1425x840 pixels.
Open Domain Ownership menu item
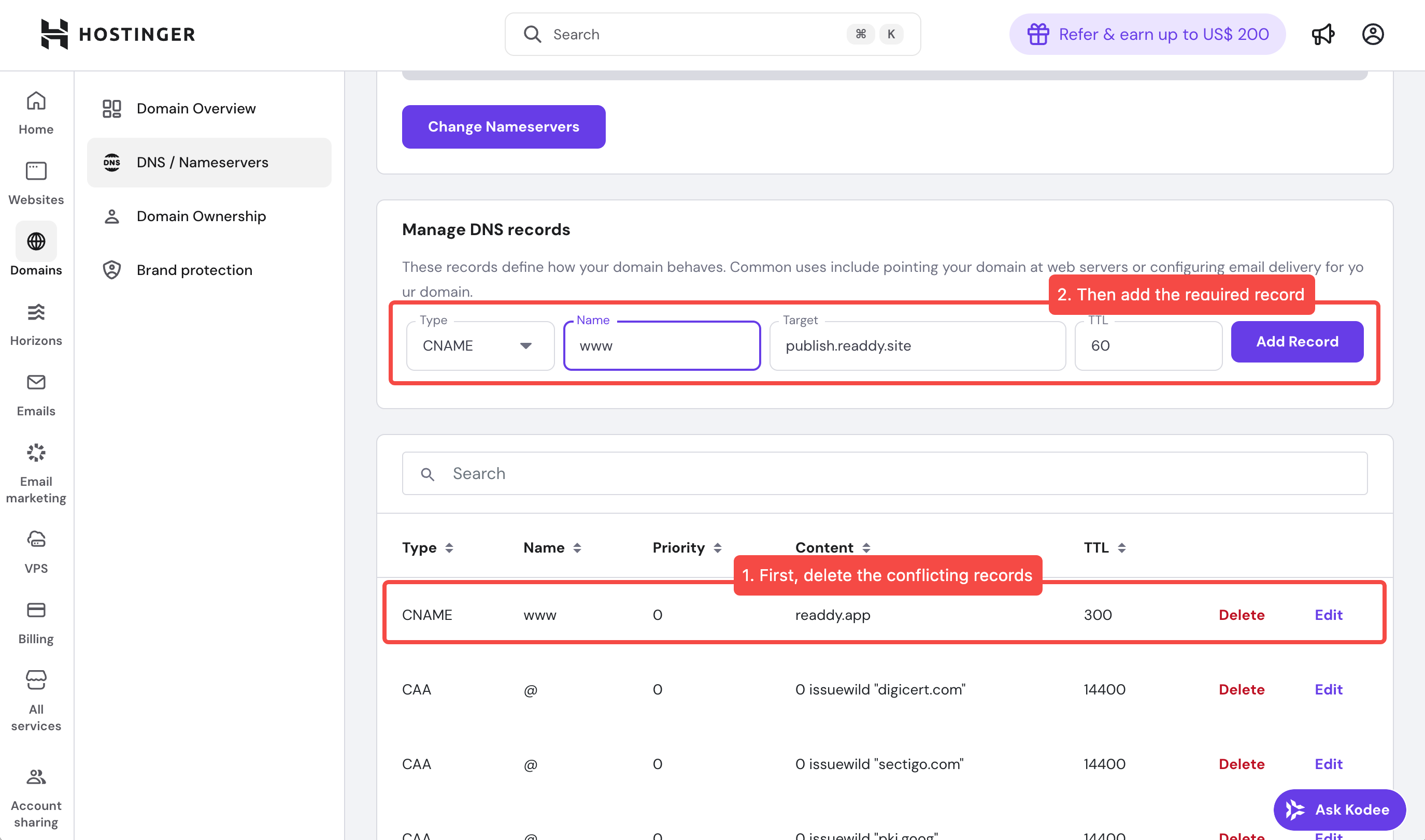[x=201, y=216]
